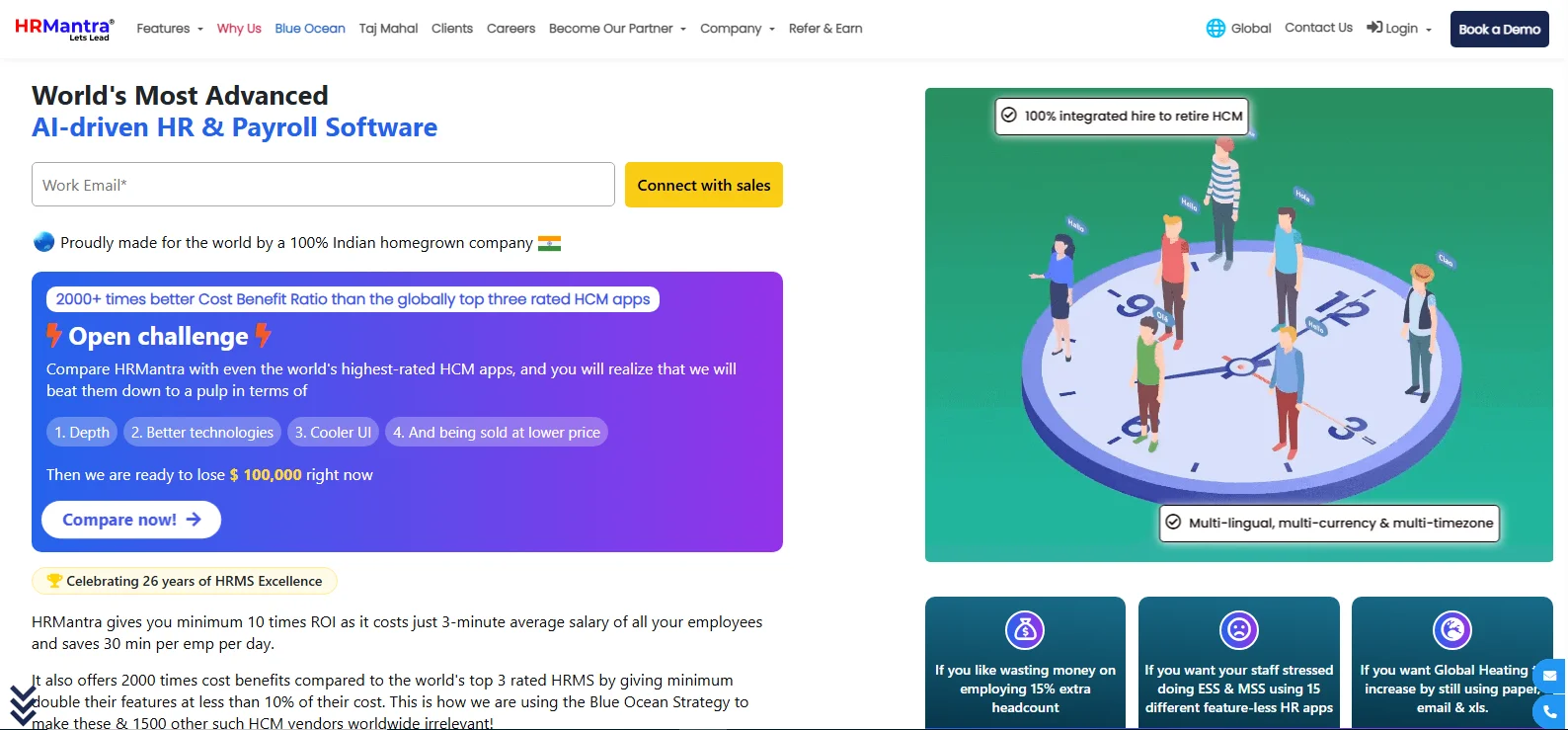
Task: Click the HRMantra logo
Action: tap(64, 29)
